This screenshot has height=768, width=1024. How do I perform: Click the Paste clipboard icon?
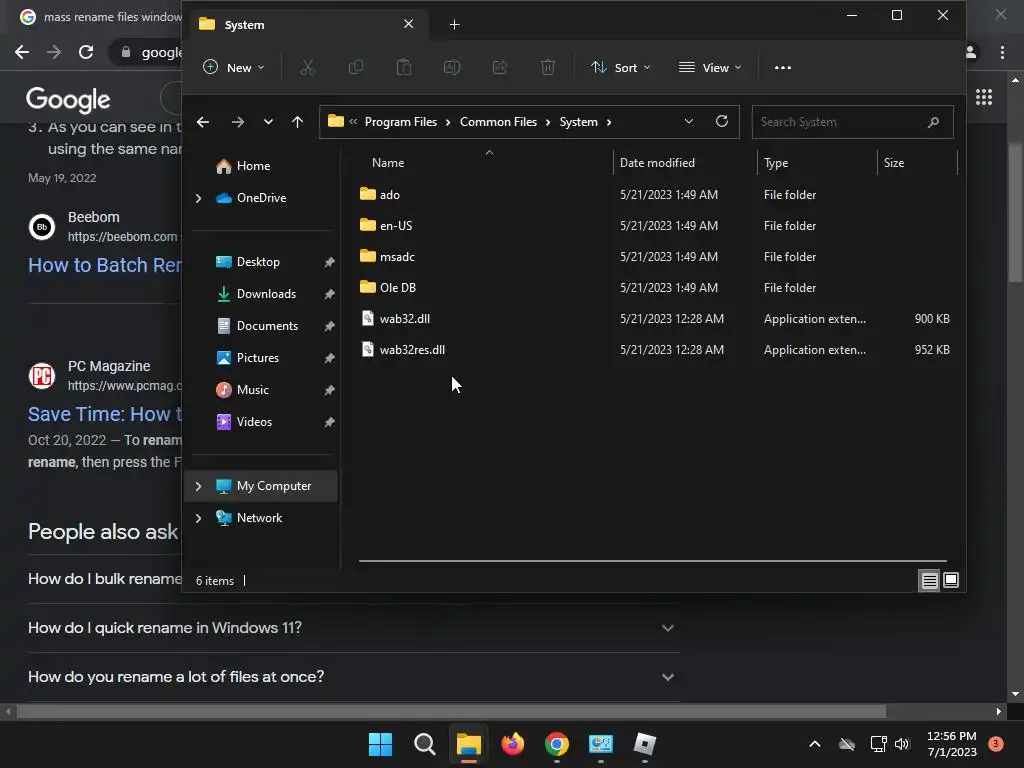point(404,67)
